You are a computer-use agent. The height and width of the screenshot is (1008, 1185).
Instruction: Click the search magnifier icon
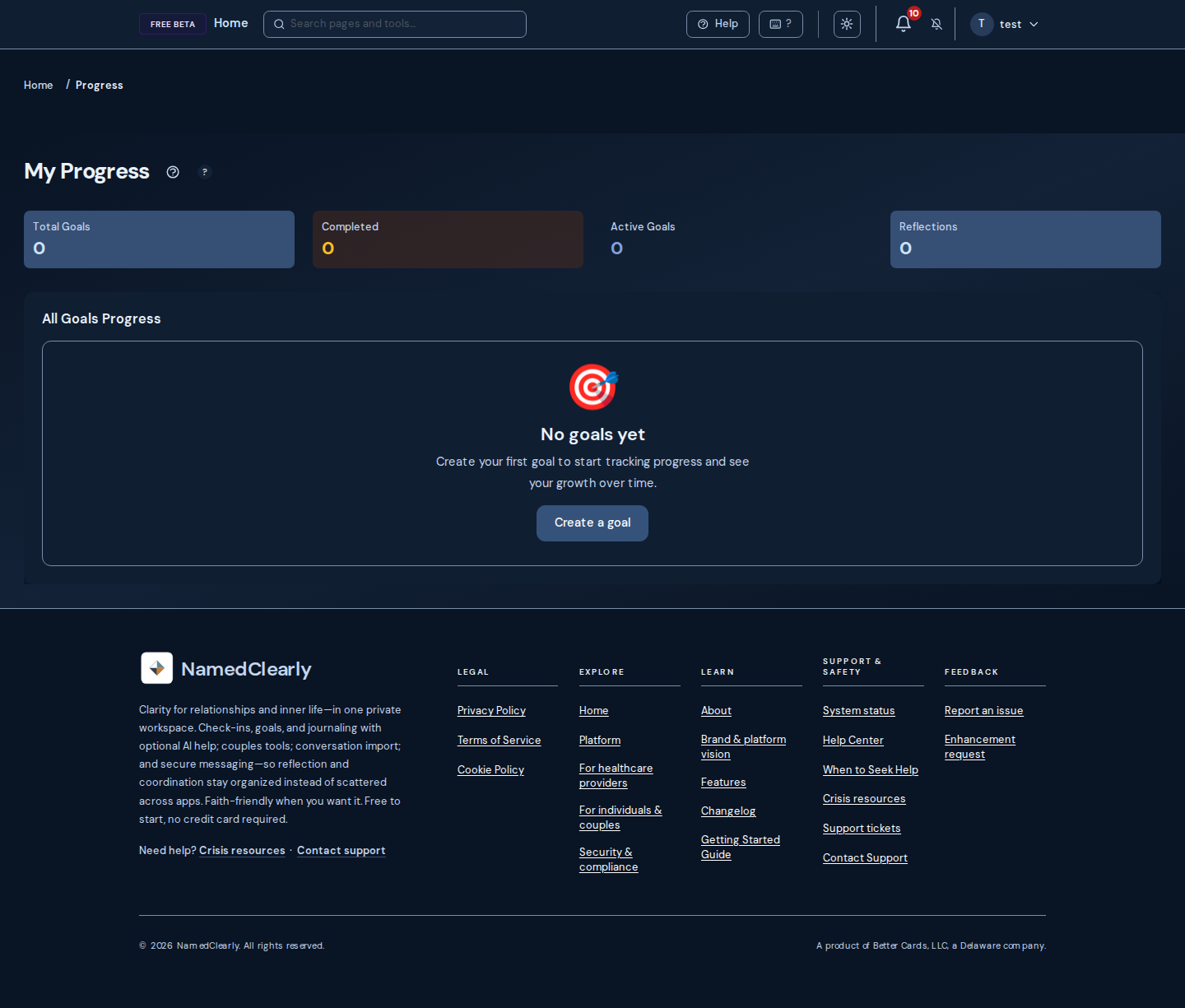(x=279, y=24)
